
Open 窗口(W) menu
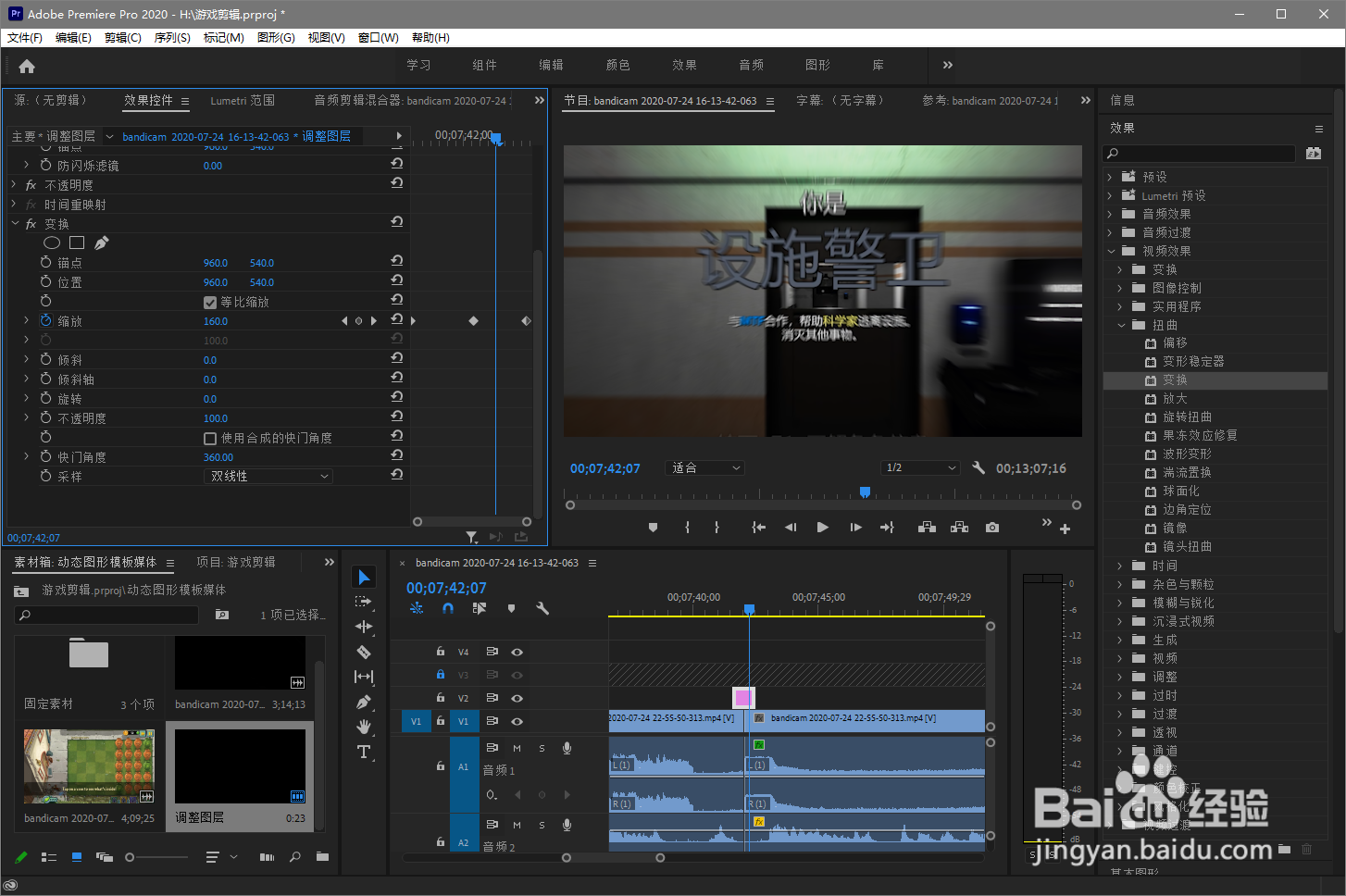(379, 38)
